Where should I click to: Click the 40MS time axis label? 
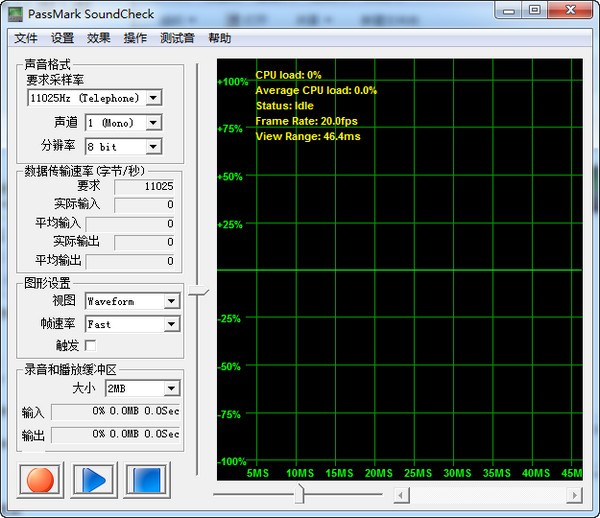click(536, 473)
